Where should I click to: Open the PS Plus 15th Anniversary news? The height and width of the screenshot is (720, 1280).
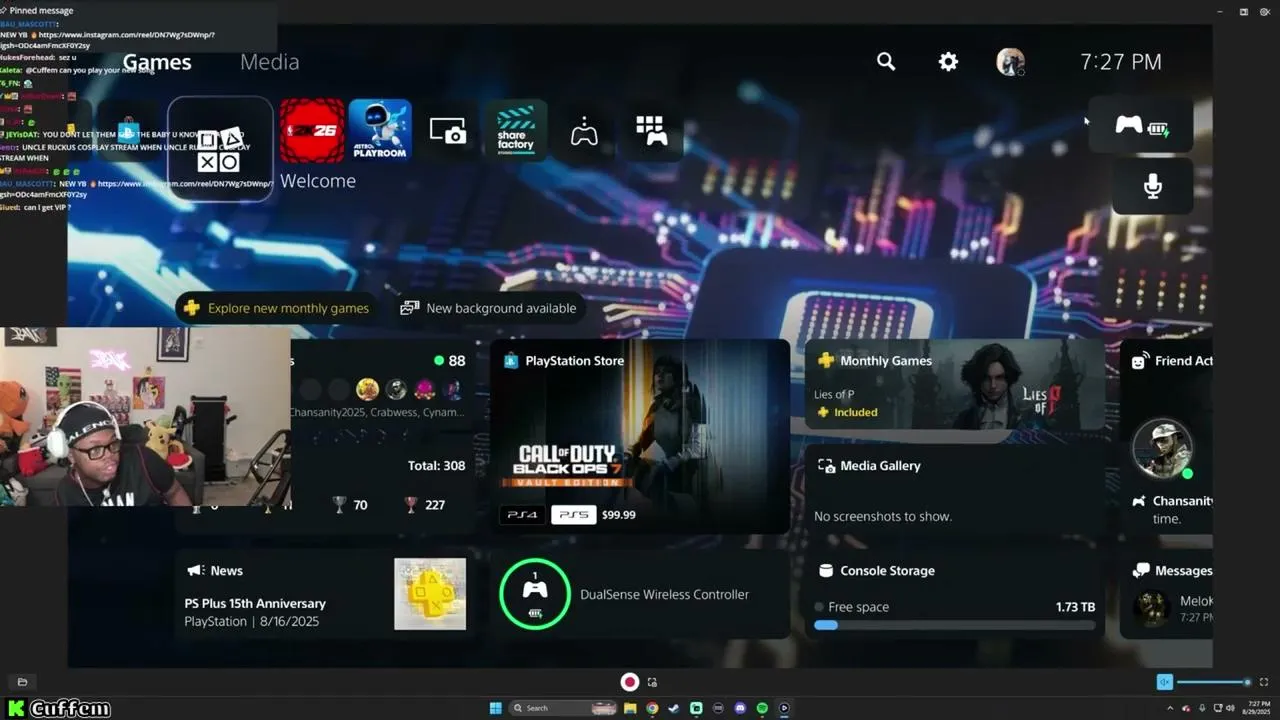[x=326, y=593]
